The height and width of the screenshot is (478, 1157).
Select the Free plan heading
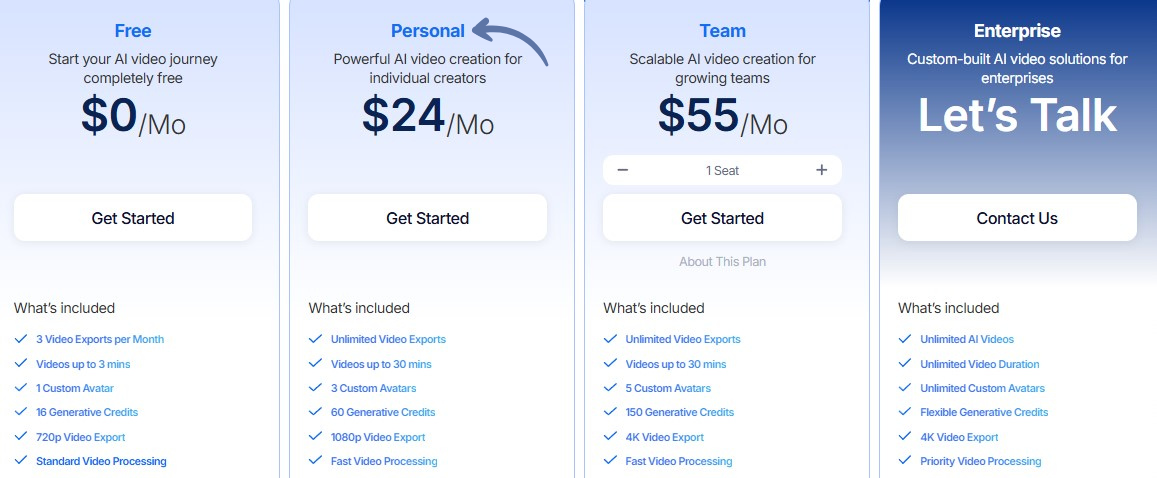[x=133, y=31]
